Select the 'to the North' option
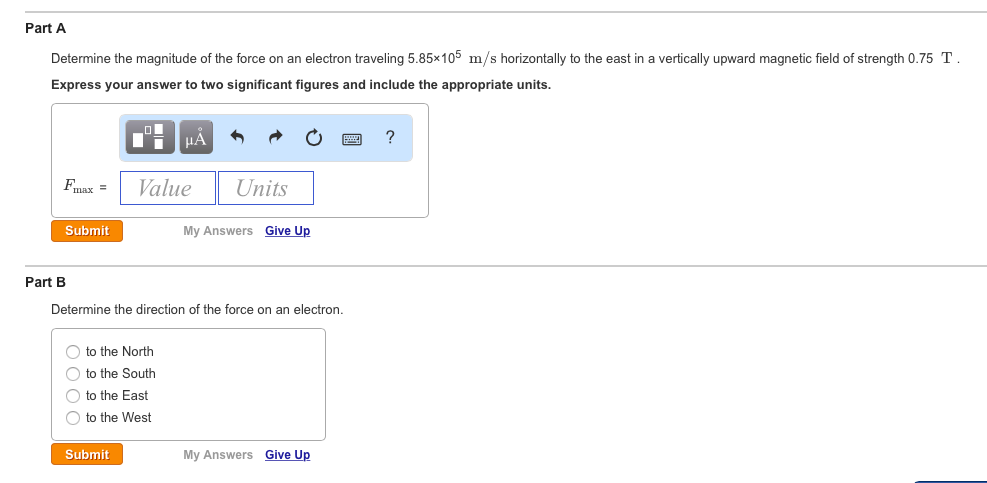This screenshot has height=483, width=987. (x=73, y=352)
